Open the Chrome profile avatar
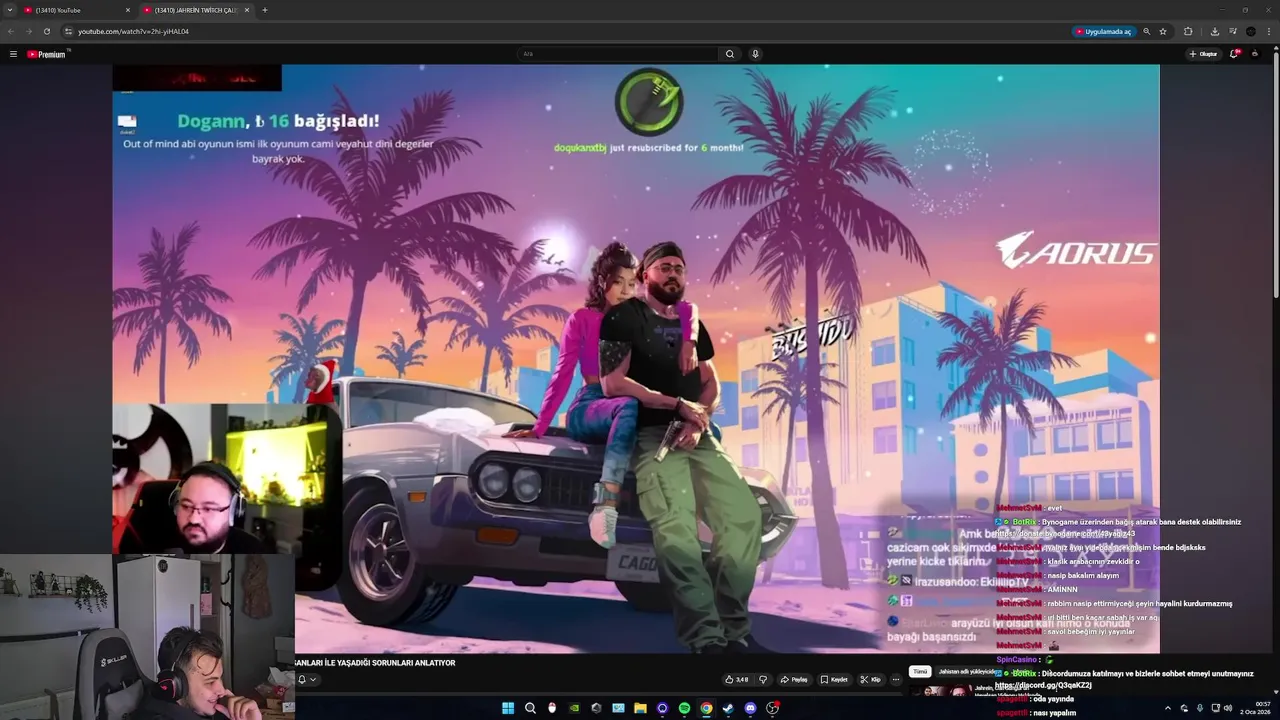 [x=1251, y=31]
